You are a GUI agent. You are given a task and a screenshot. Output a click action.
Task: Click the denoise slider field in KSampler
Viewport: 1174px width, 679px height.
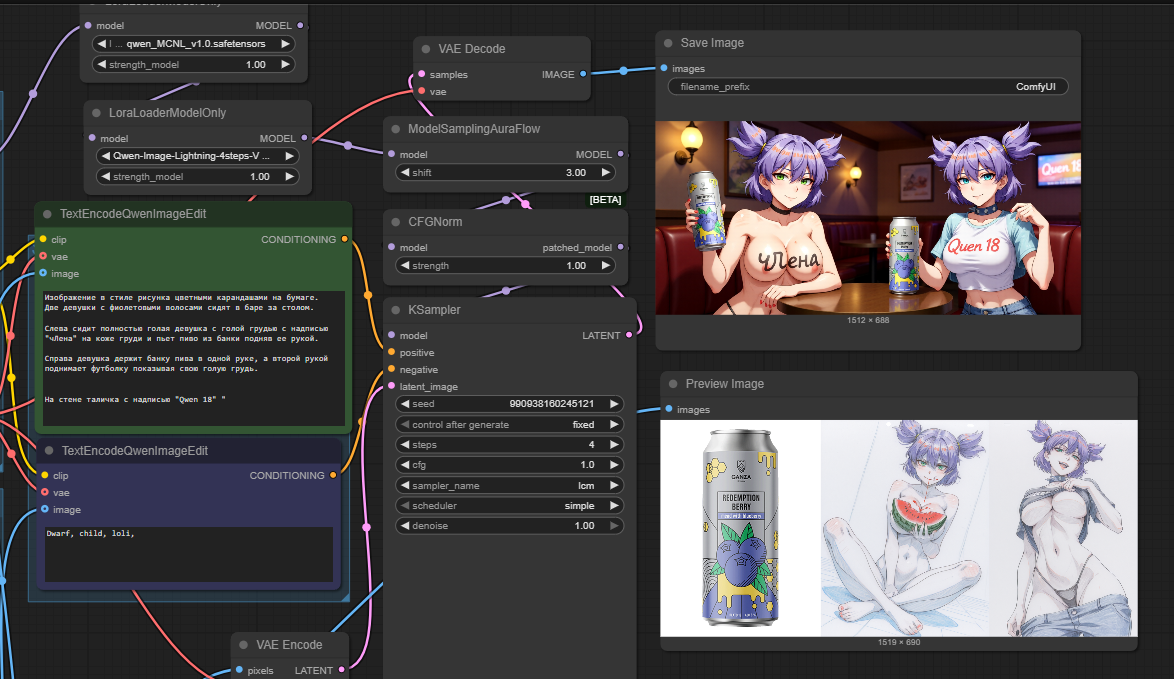tap(510, 526)
